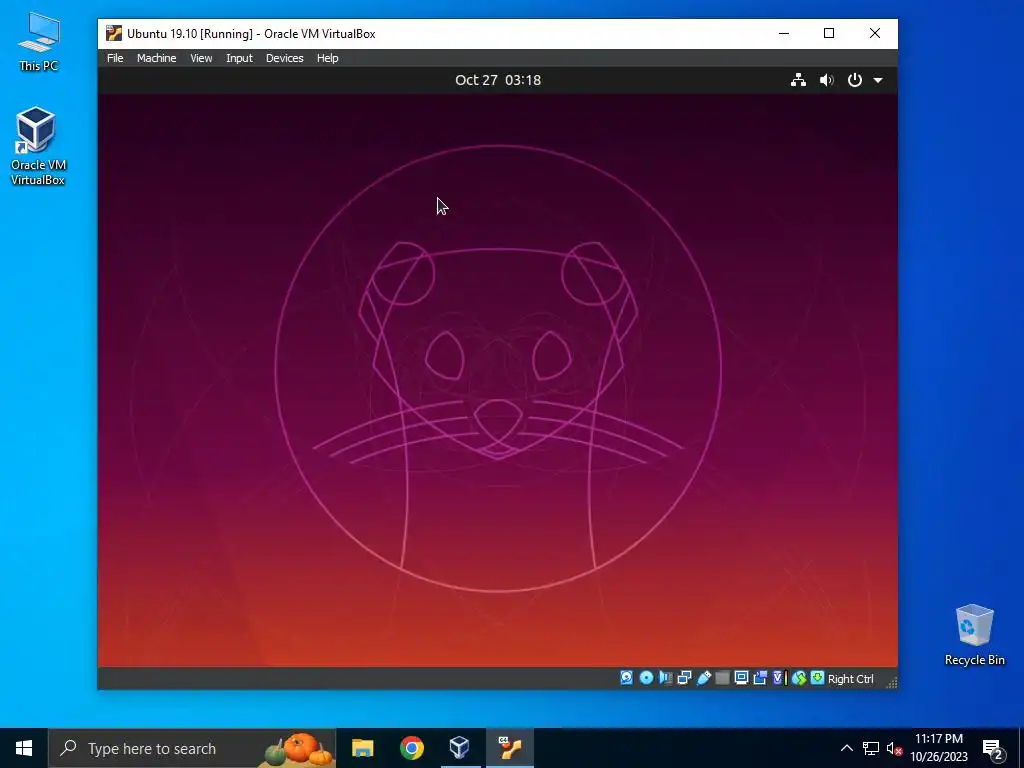1024x768 pixels.
Task: Open the Devices menu
Action: (x=285, y=58)
